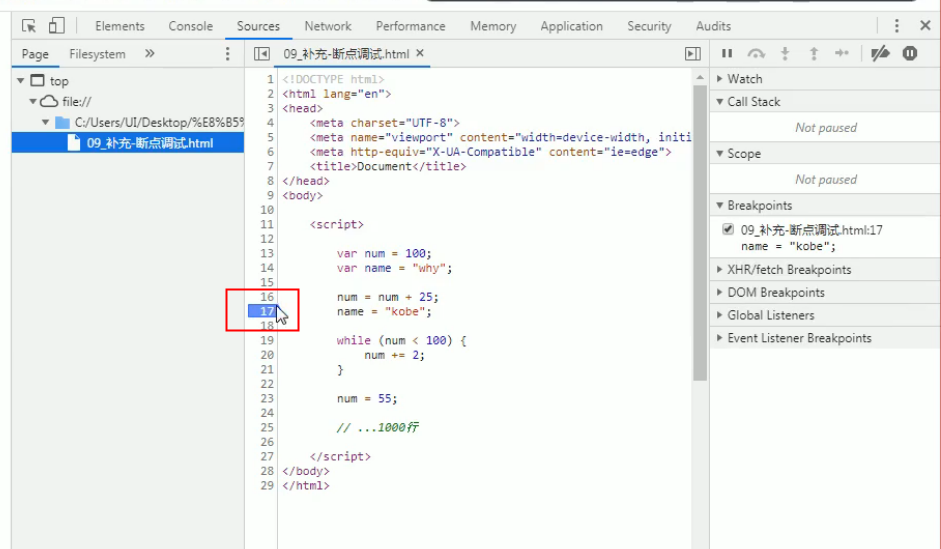
Task: Click the step icon with right arrow
Action: pos(841,53)
